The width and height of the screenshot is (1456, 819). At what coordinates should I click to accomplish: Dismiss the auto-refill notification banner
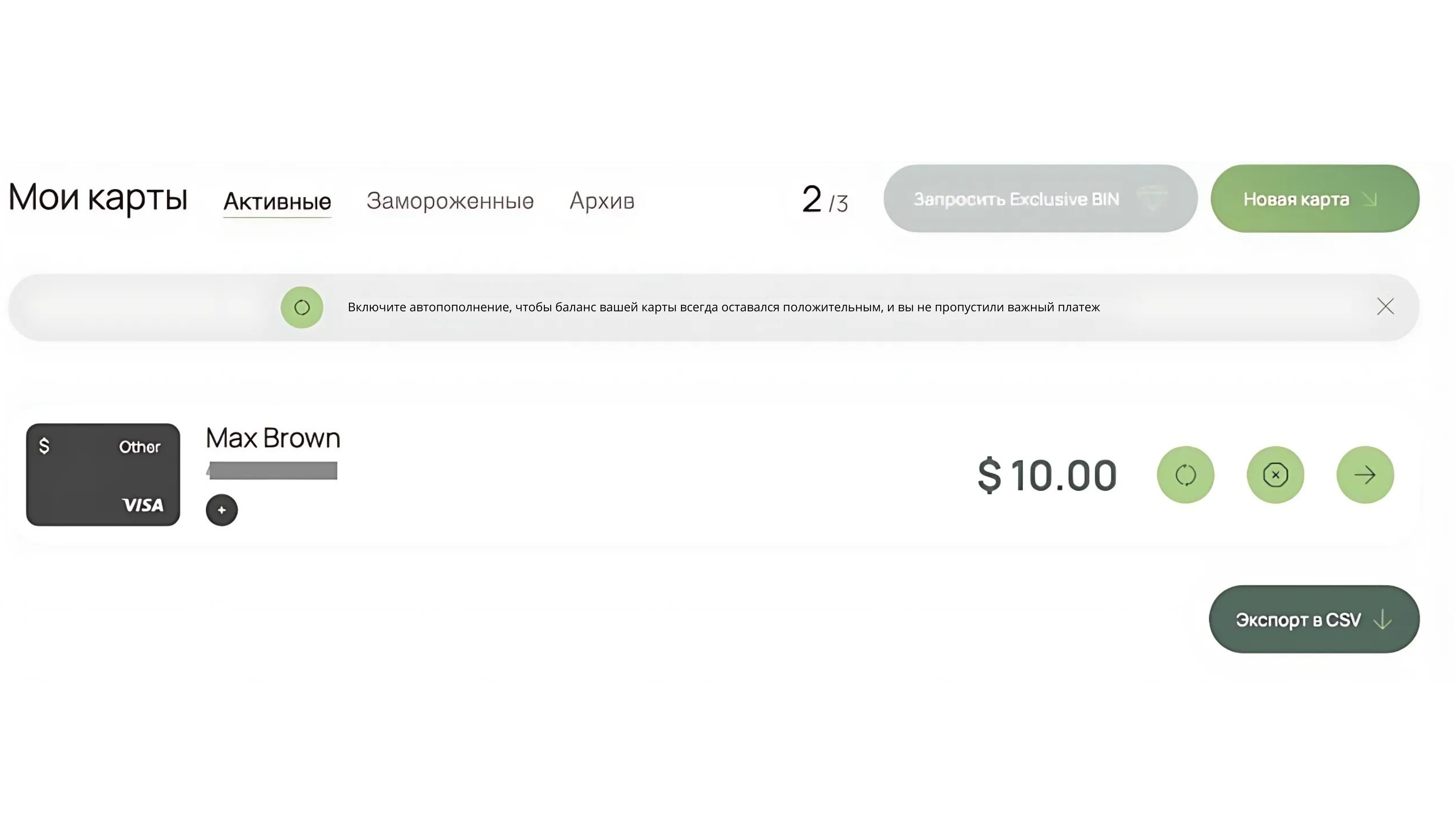[1385, 306]
